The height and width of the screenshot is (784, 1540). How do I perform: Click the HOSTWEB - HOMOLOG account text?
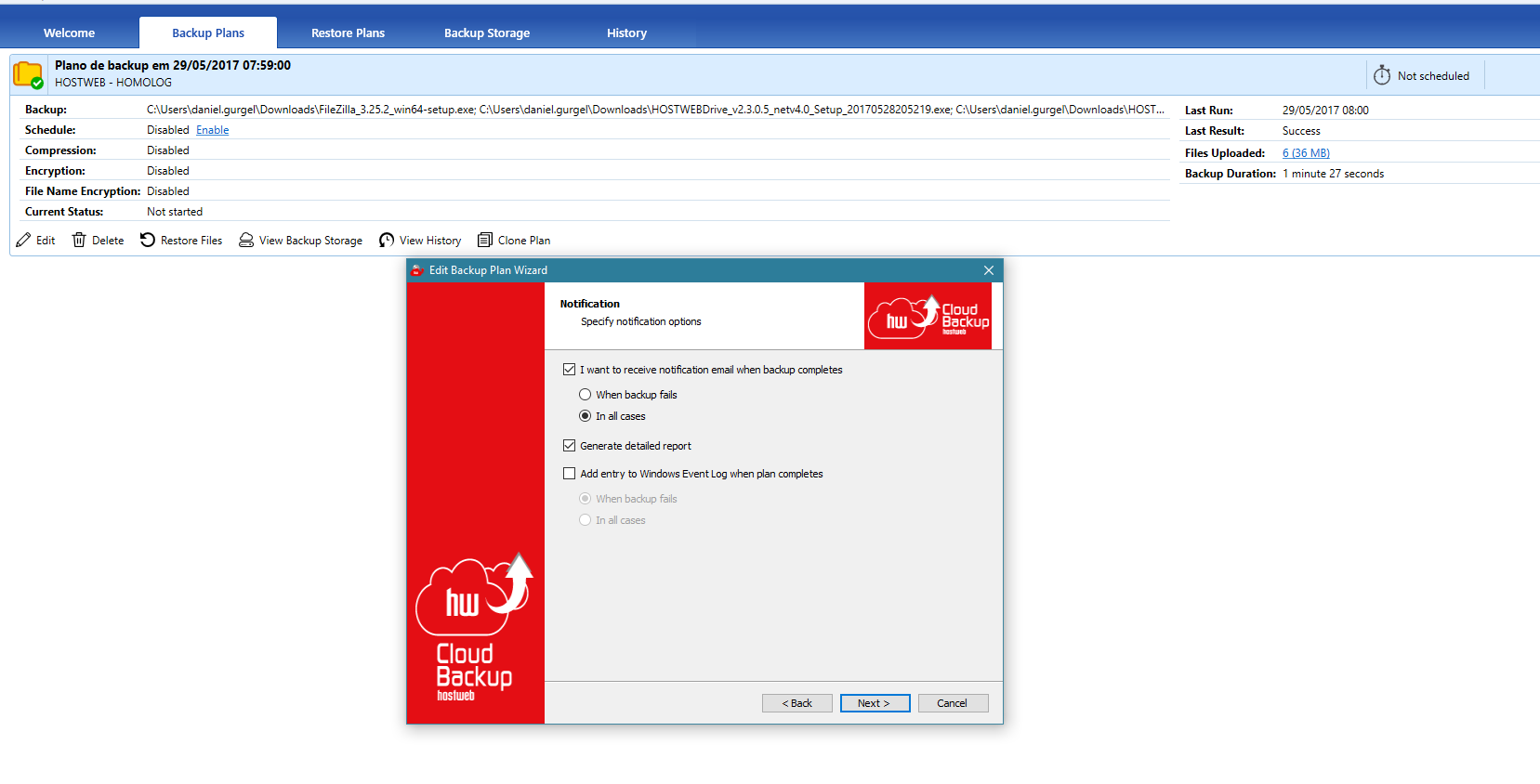[113, 83]
